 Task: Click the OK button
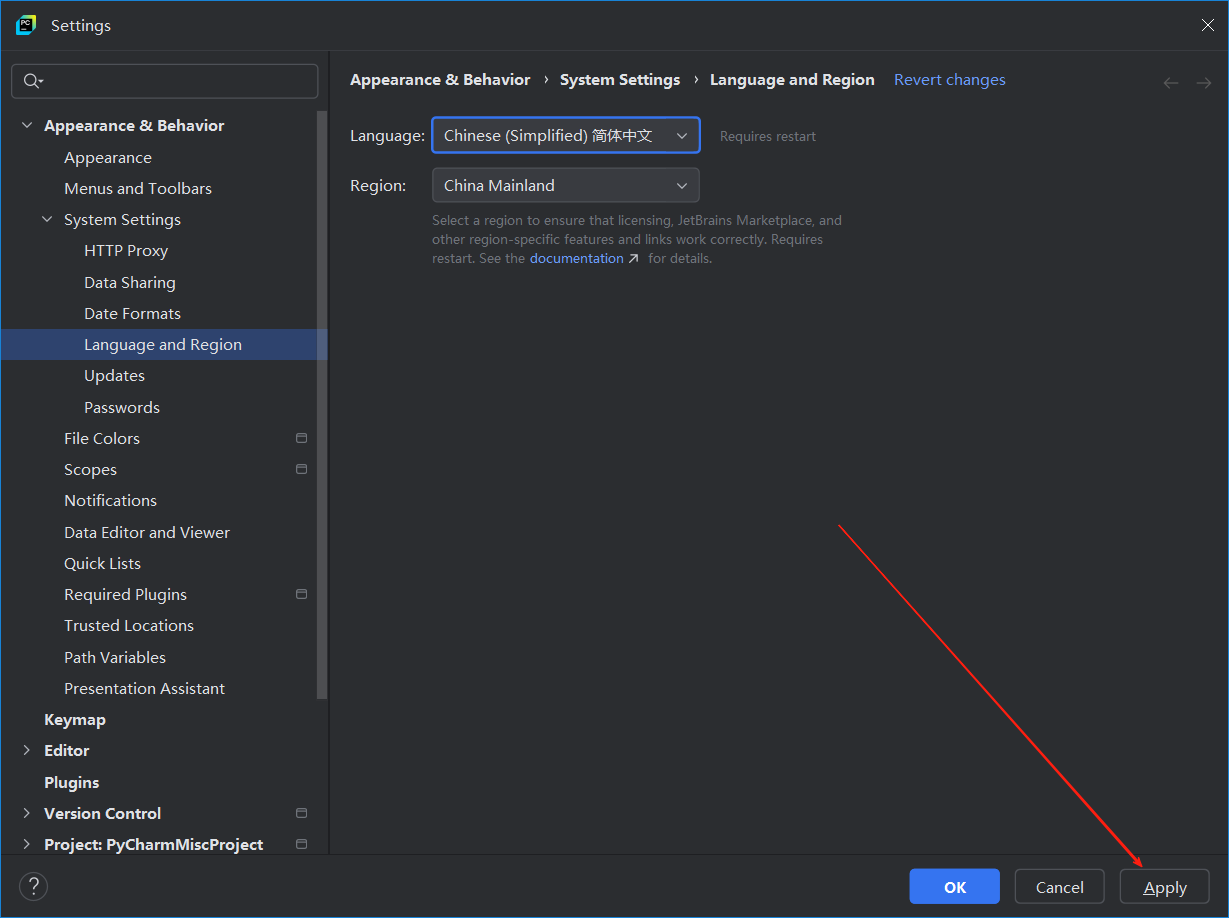[955, 886]
